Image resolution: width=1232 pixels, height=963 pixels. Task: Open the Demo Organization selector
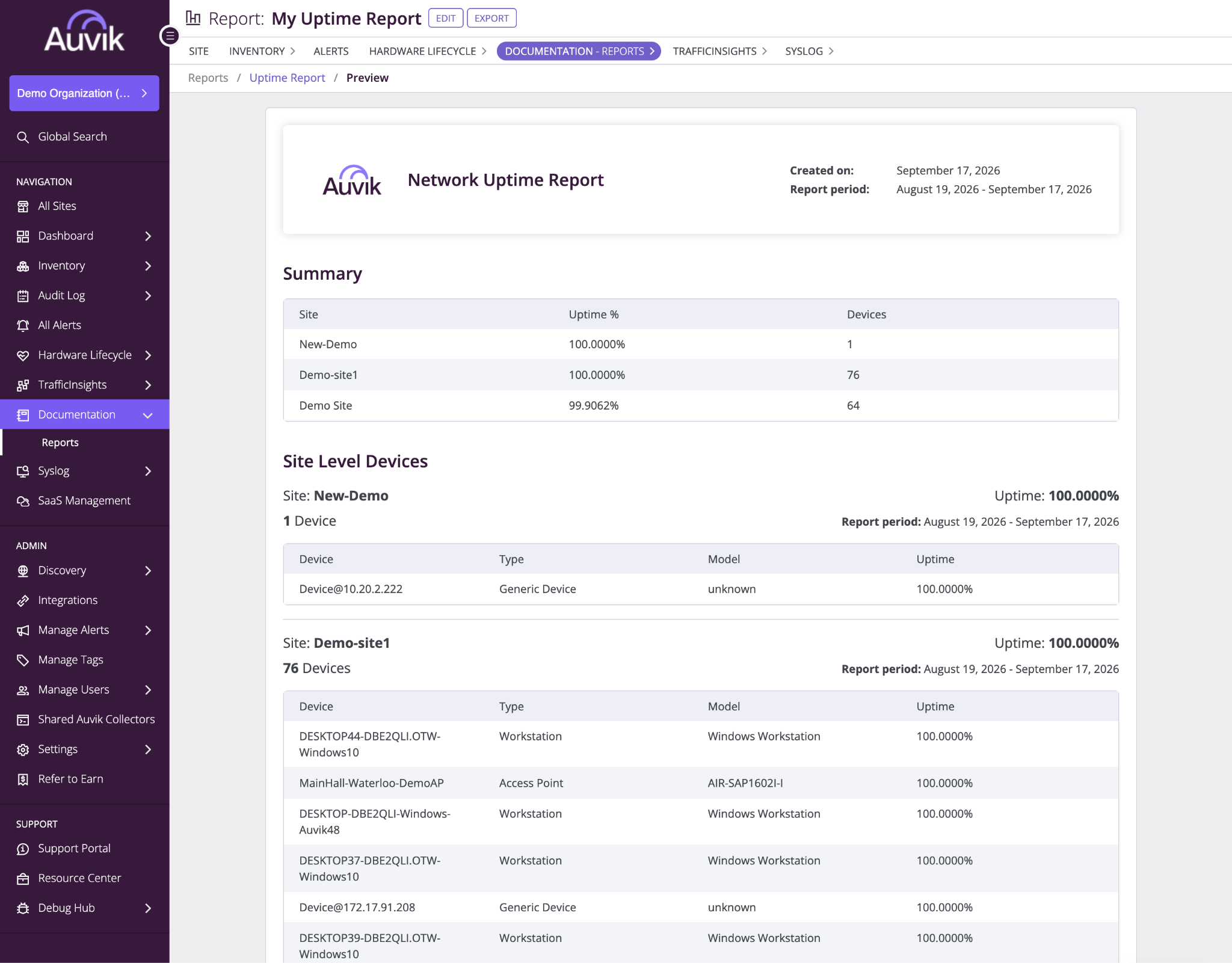coord(84,93)
